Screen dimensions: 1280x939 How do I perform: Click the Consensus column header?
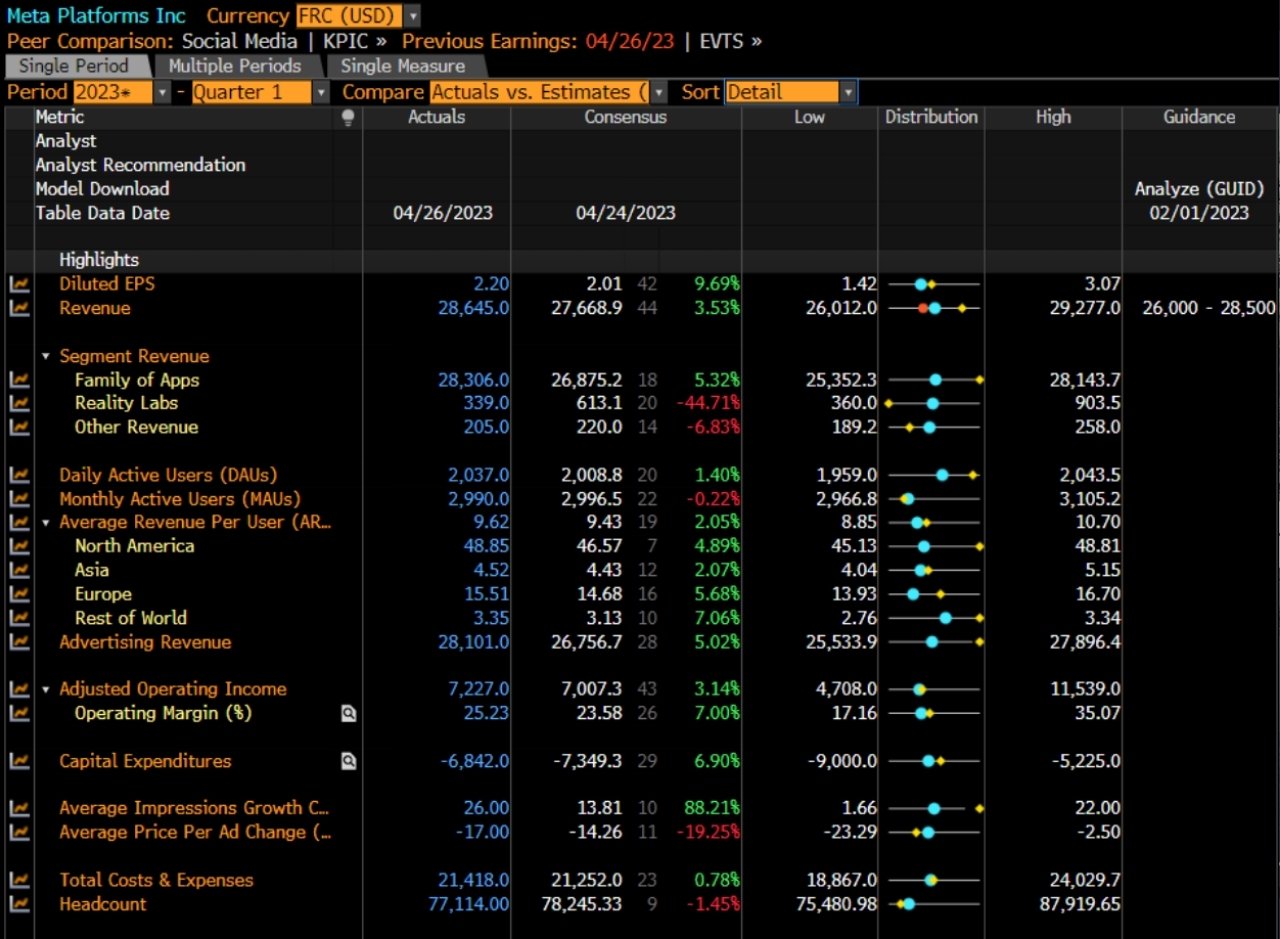[626, 117]
